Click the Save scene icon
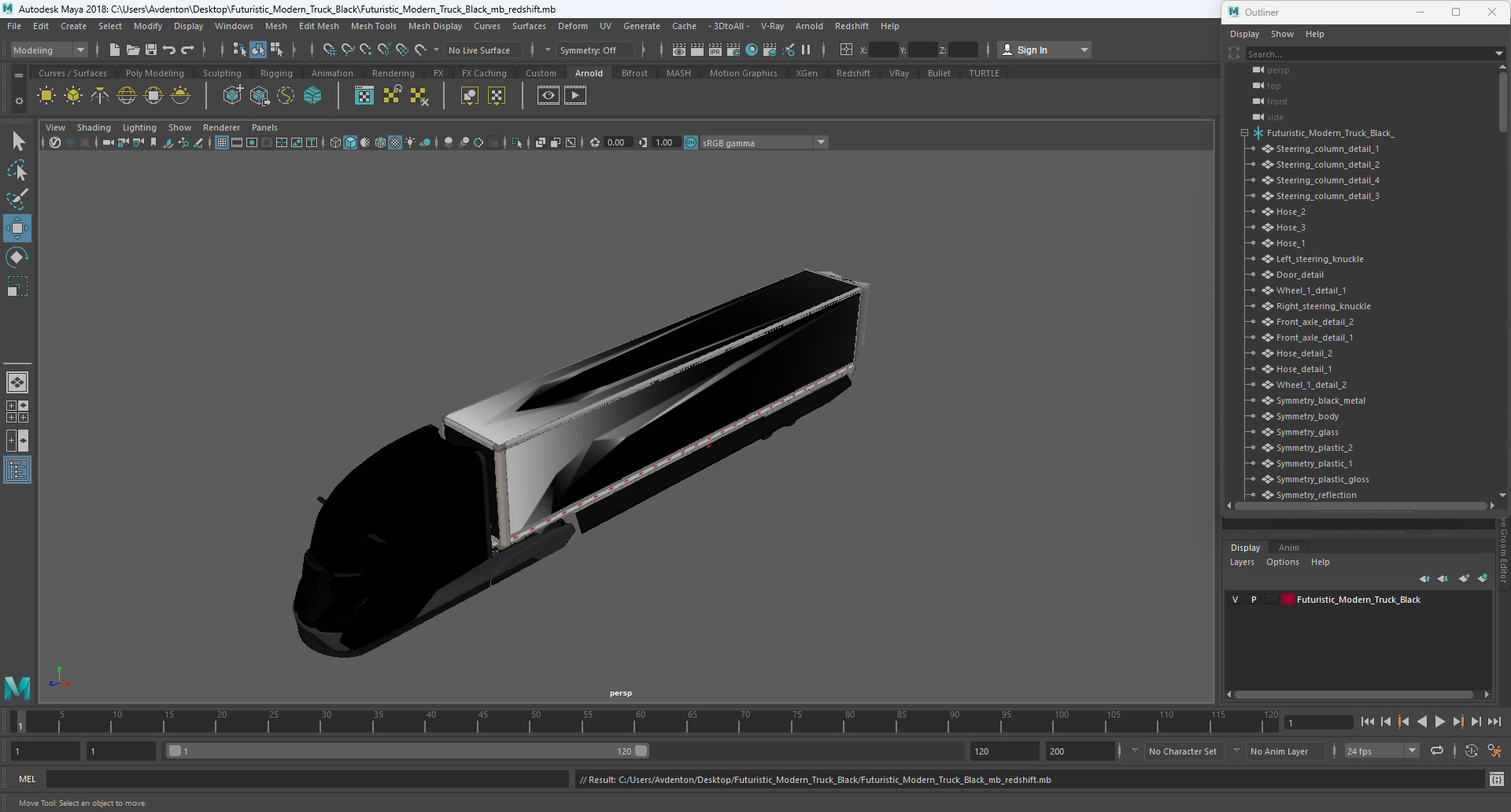This screenshot has height=812, width=1511. click(151, 50)
